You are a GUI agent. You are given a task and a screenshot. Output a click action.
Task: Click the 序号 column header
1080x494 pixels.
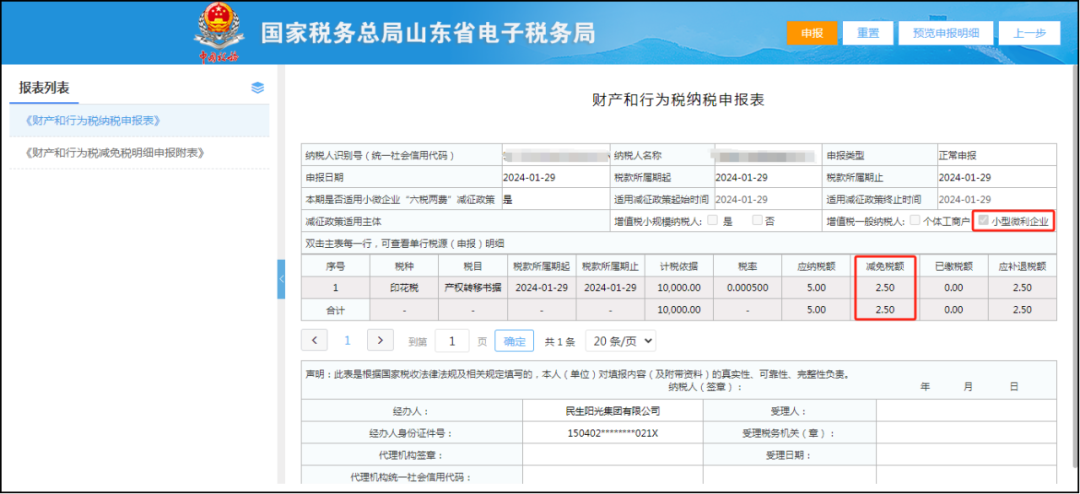coord(335,267)
